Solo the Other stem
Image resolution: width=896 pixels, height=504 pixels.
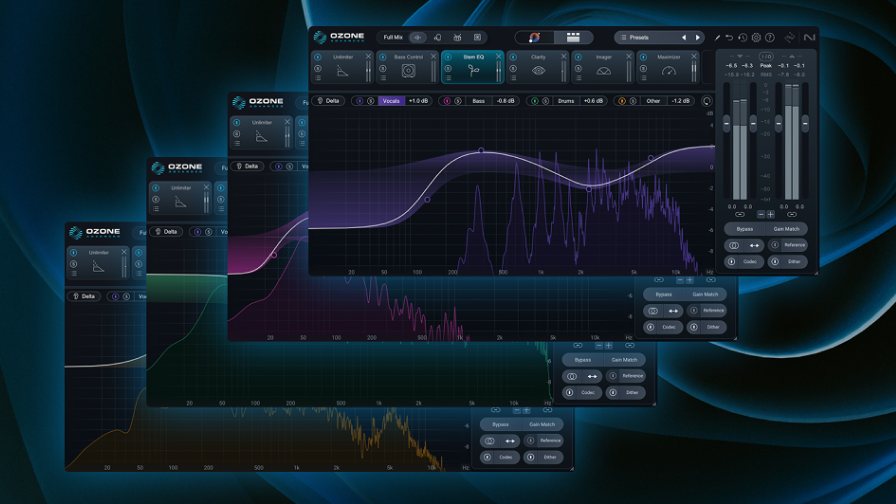pos(633,101)
